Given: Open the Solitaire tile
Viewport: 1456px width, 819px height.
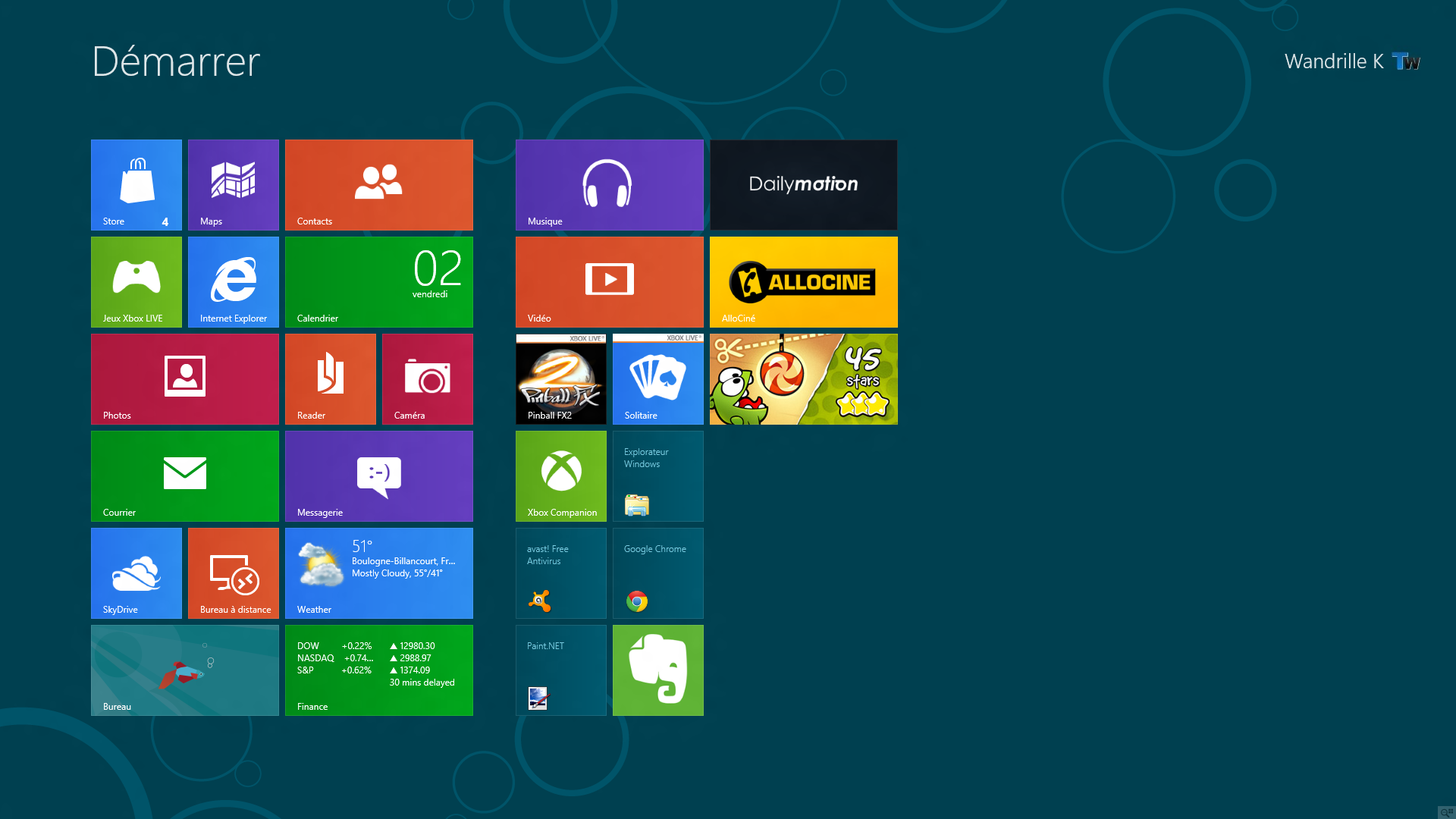Looking at the screenshot, I should tap(658, 379).
